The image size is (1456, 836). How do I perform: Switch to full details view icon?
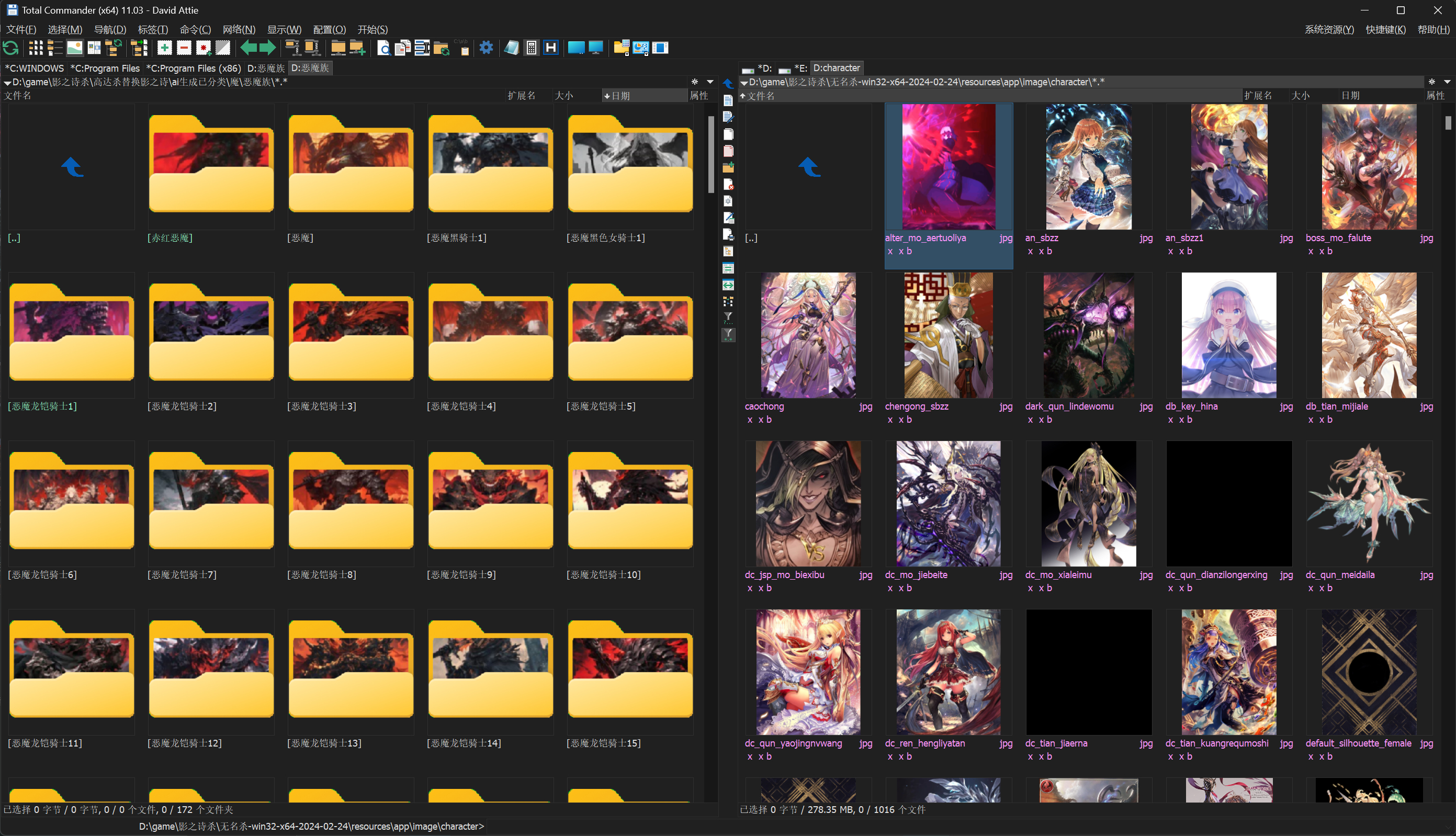[54, 48]
